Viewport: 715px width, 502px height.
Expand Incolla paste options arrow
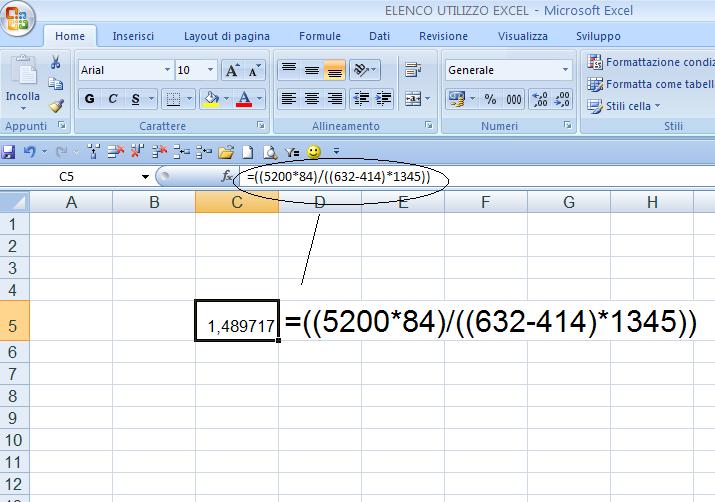click(23, 109)
